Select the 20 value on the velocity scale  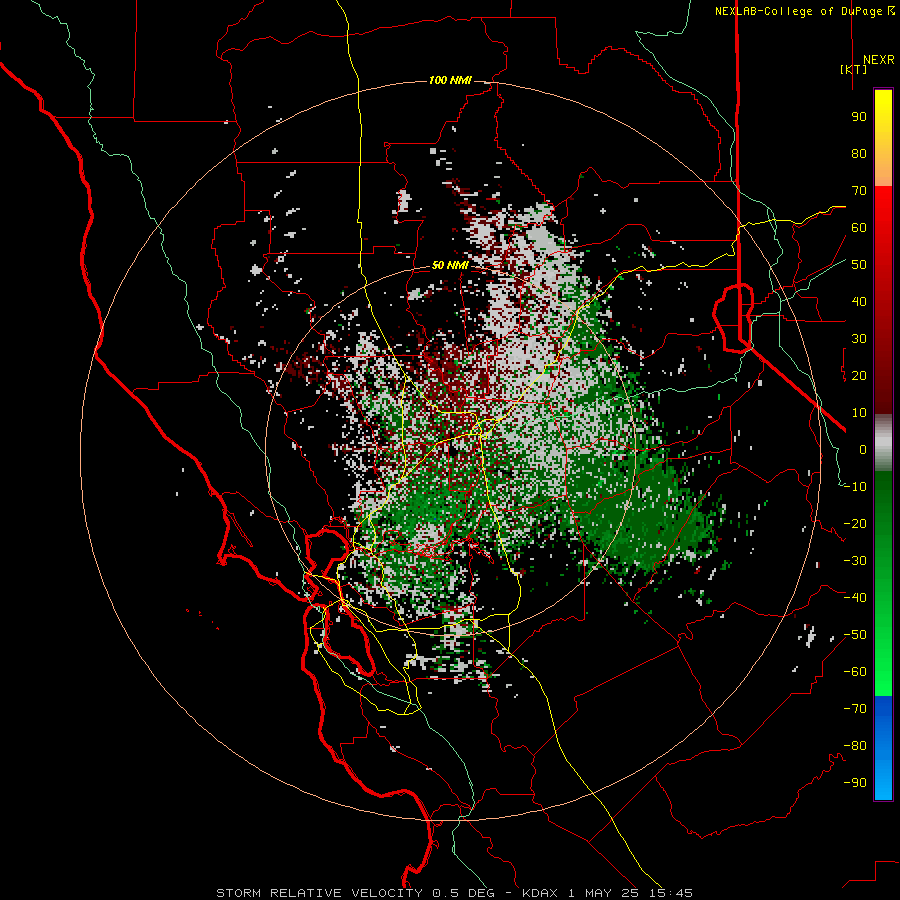859,375
